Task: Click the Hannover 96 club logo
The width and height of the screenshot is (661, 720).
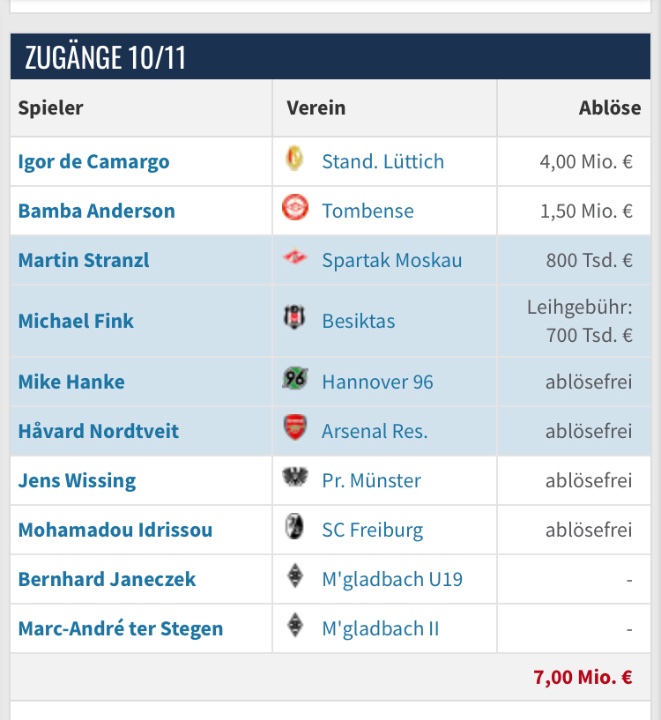Action: (x=295, y=381)
